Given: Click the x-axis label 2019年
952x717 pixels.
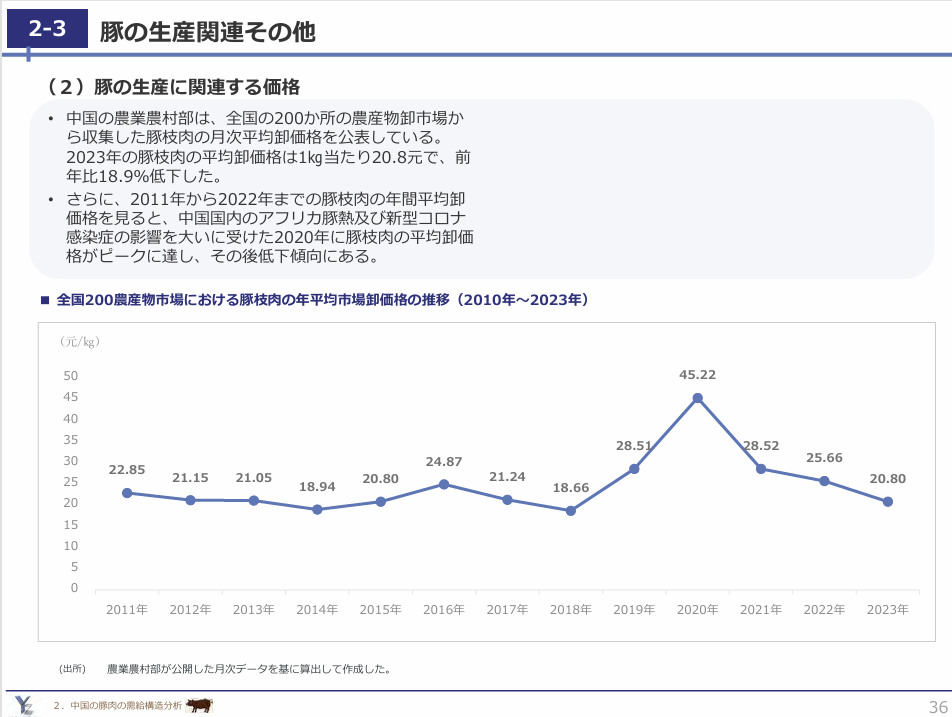Looking at the screenshot, I should (634, 610).
